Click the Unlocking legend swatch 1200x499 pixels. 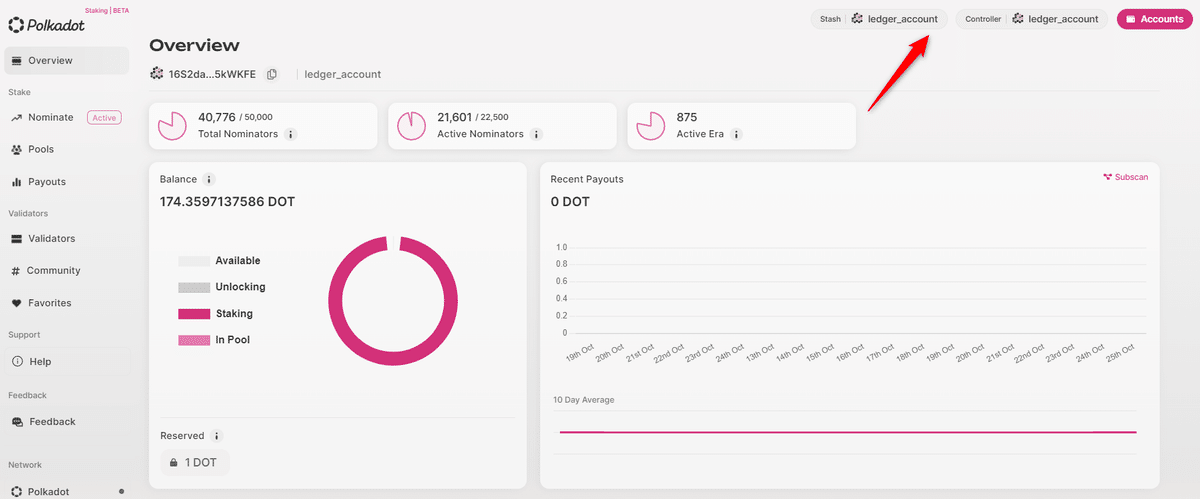[x=194, y=287]
